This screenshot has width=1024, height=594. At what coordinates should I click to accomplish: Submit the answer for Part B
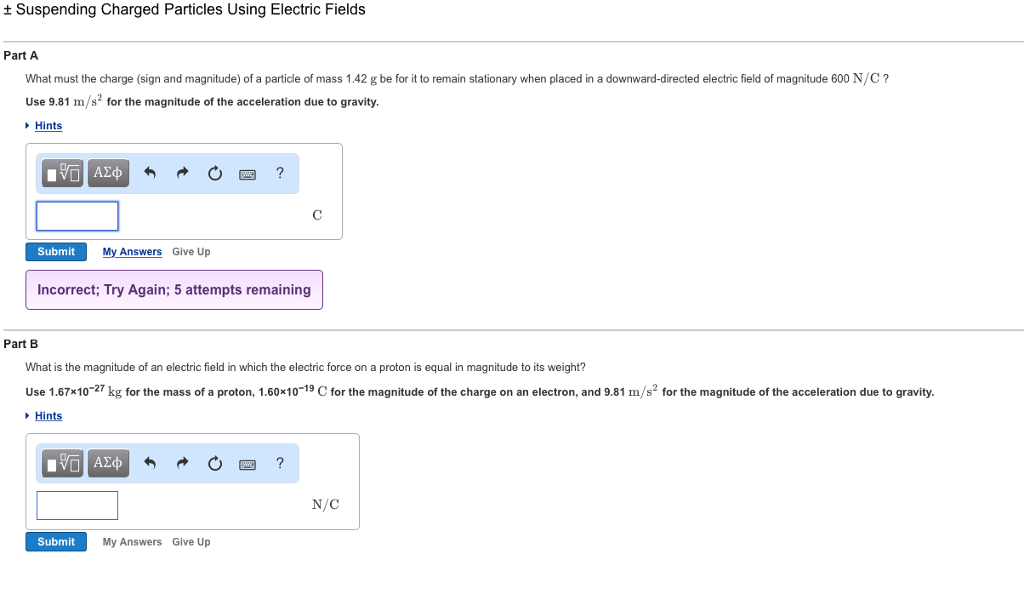pos(56,541)
